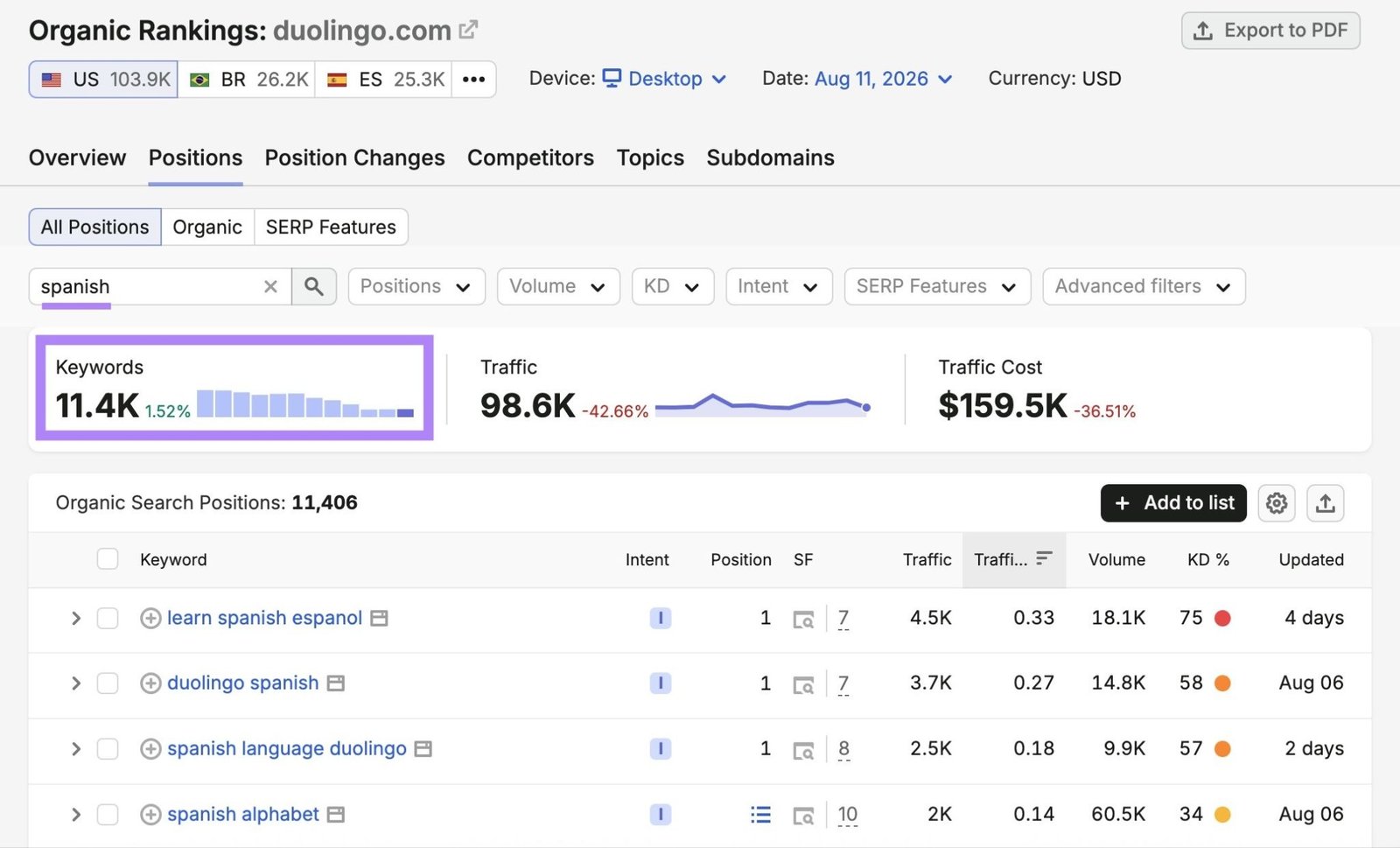1400x848 pixels.
Task: Open the Advanced filters dropdown
Action: tap(1144, 286)
